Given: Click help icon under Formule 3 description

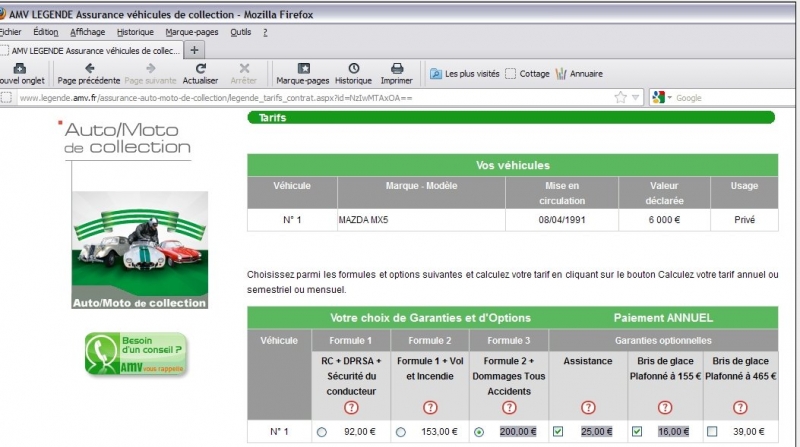Looking at the screenshot, I should click(509, 407).
